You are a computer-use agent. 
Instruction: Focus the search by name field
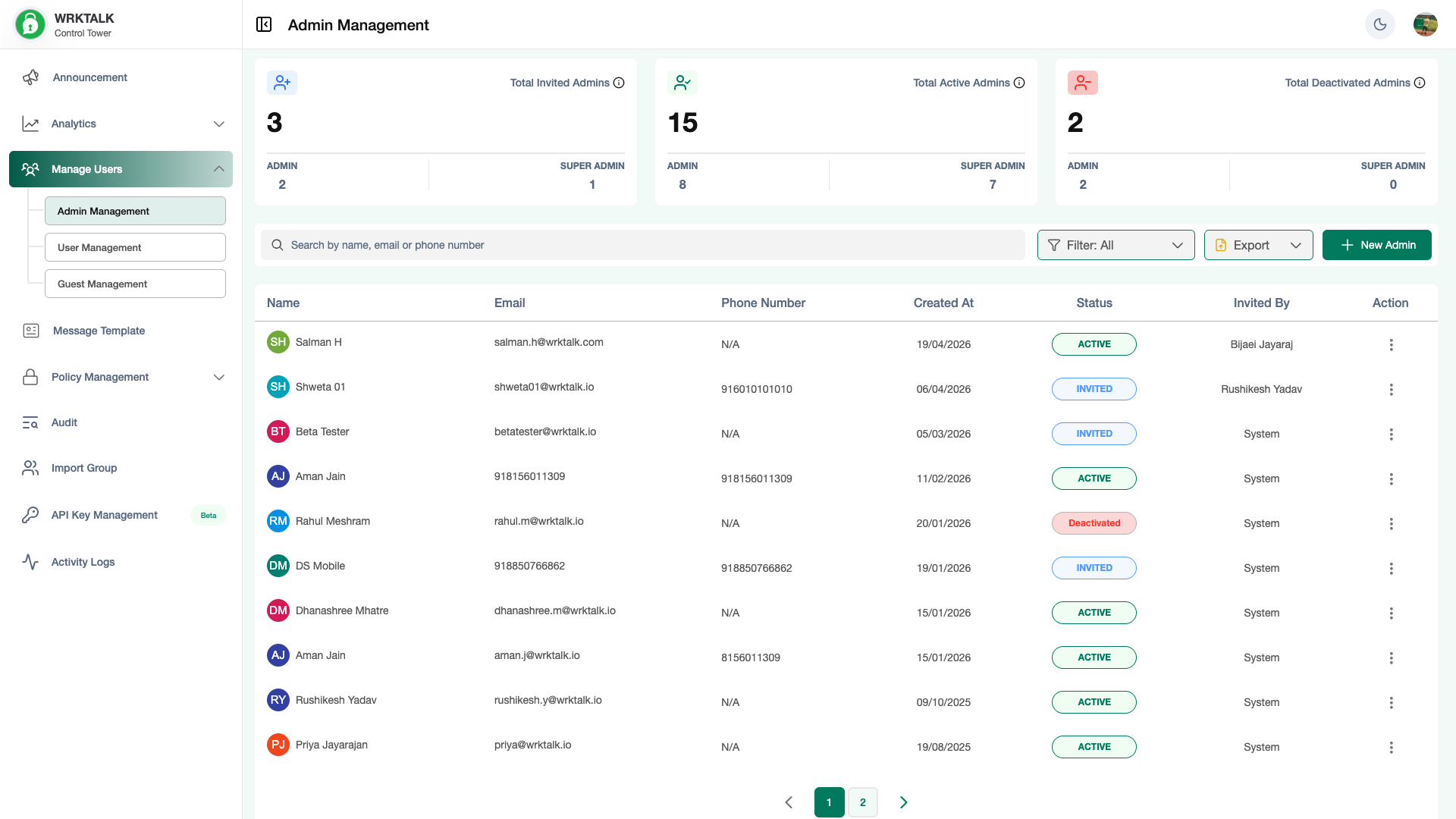(x=643, y=245)
